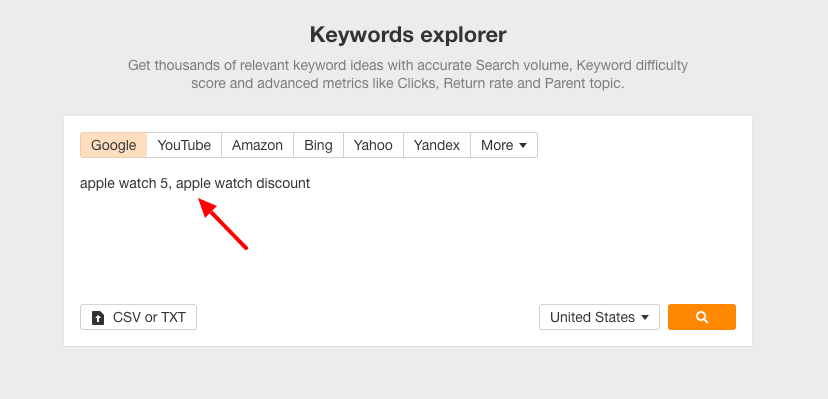Click the Keywords explorer heading
Screen dimensions: 828x399
pos(408,35)
